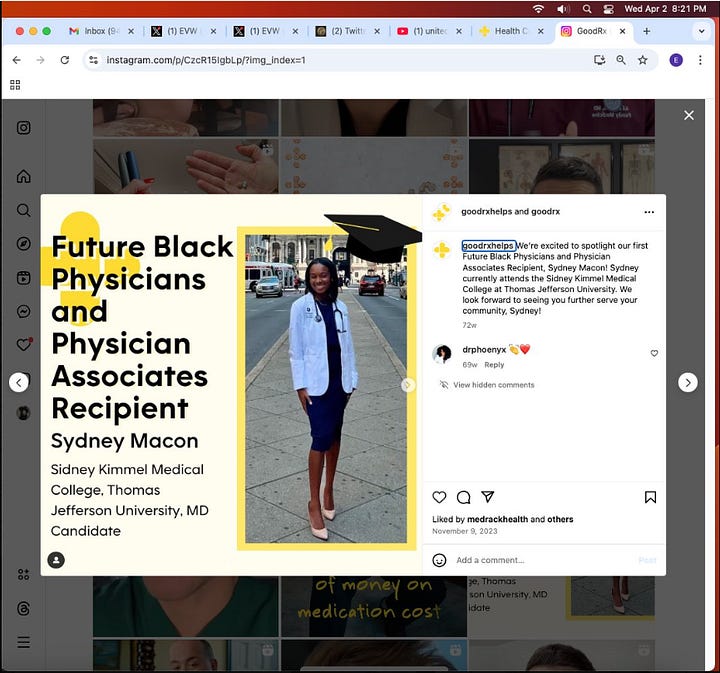
Task: Install app icon in address bar
Action: (x=599, y=60)
